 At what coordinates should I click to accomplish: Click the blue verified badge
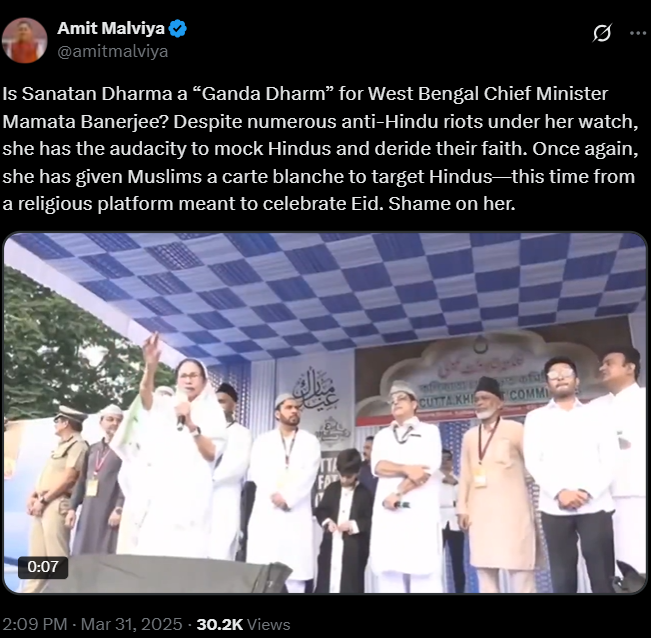tap(178, 29)
